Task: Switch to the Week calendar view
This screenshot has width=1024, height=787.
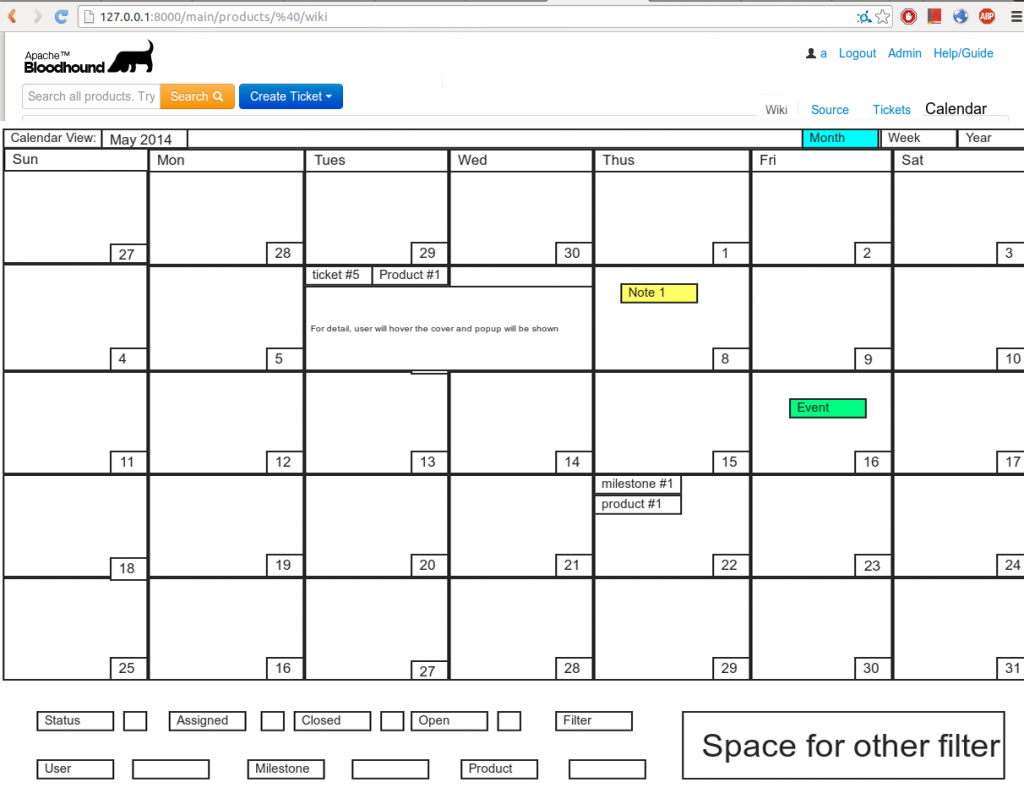Action: (917, 138)
